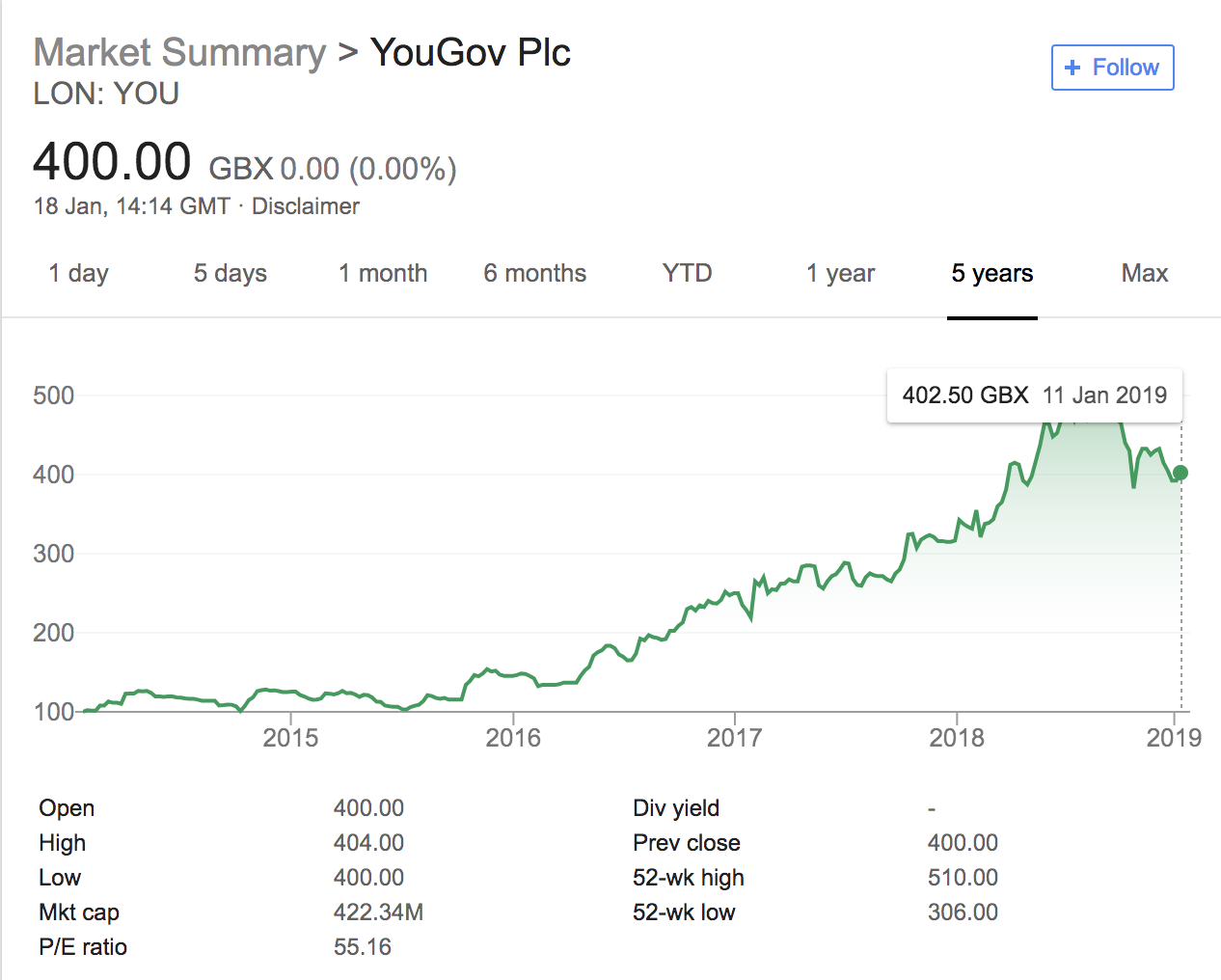The height and width of the screenshot is (980, 1221).
Task: Click the plus icon on Follow button
Action: coord(1072,68)
